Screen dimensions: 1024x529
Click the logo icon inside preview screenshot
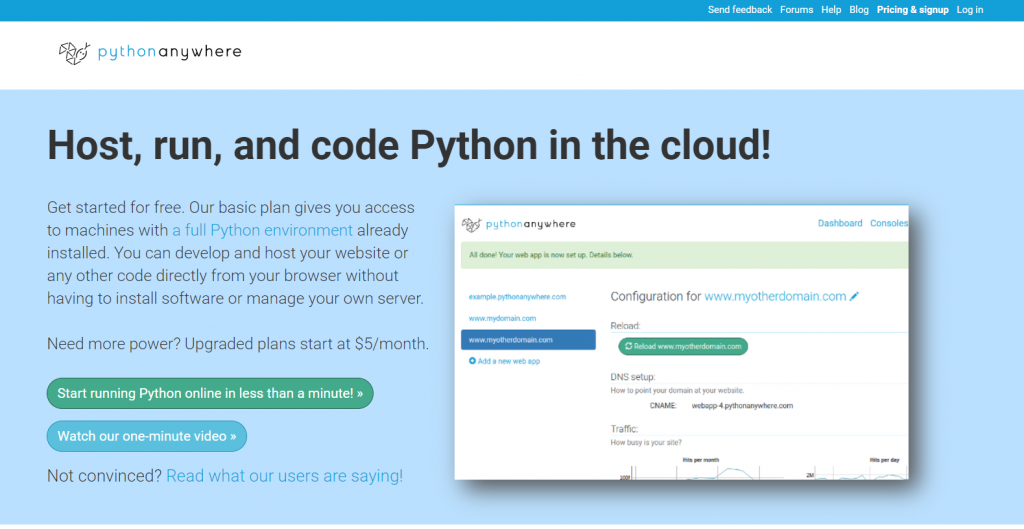(472, 225)
